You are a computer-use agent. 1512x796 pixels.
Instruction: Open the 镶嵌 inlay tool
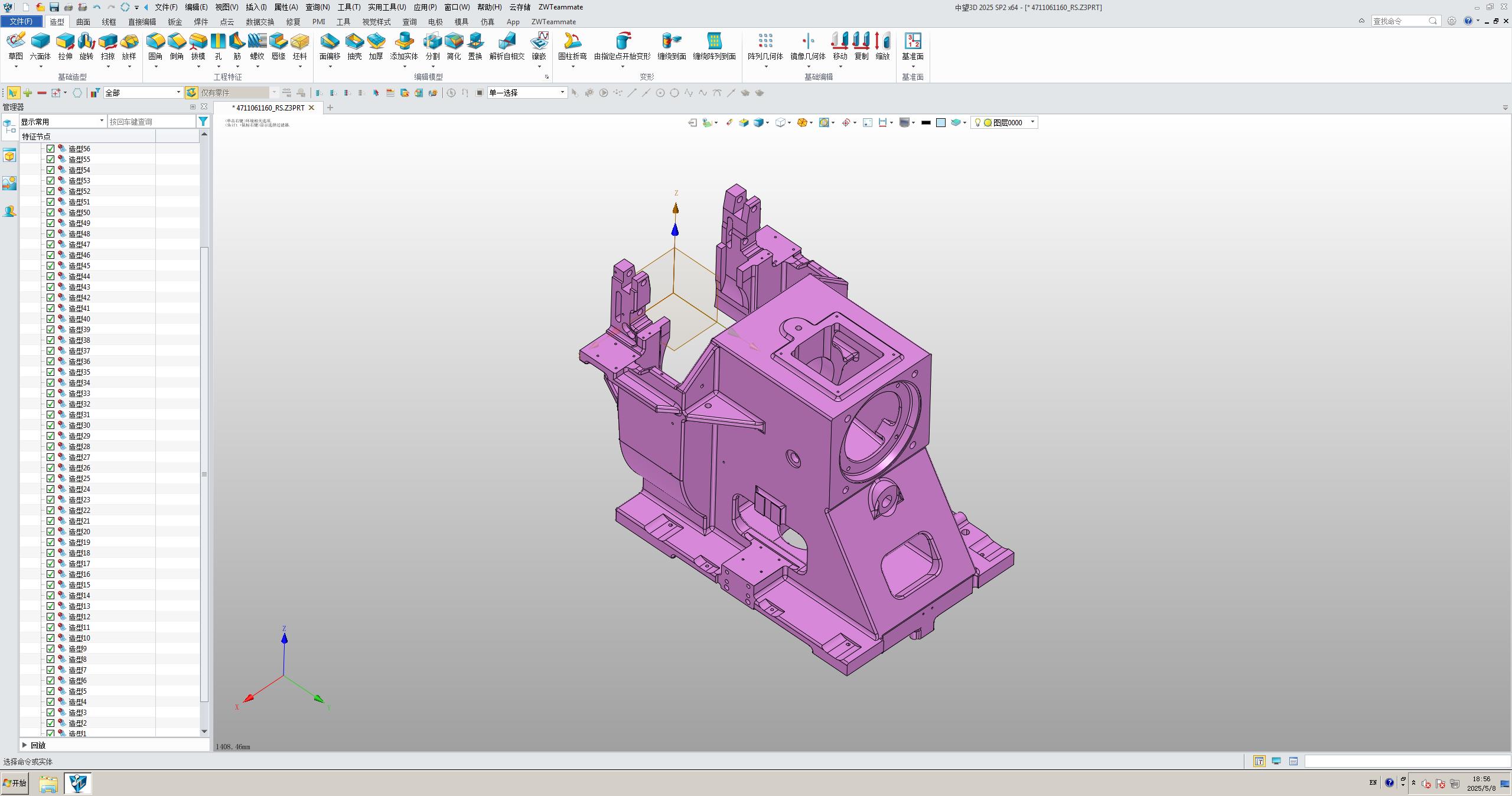[539, 46]
